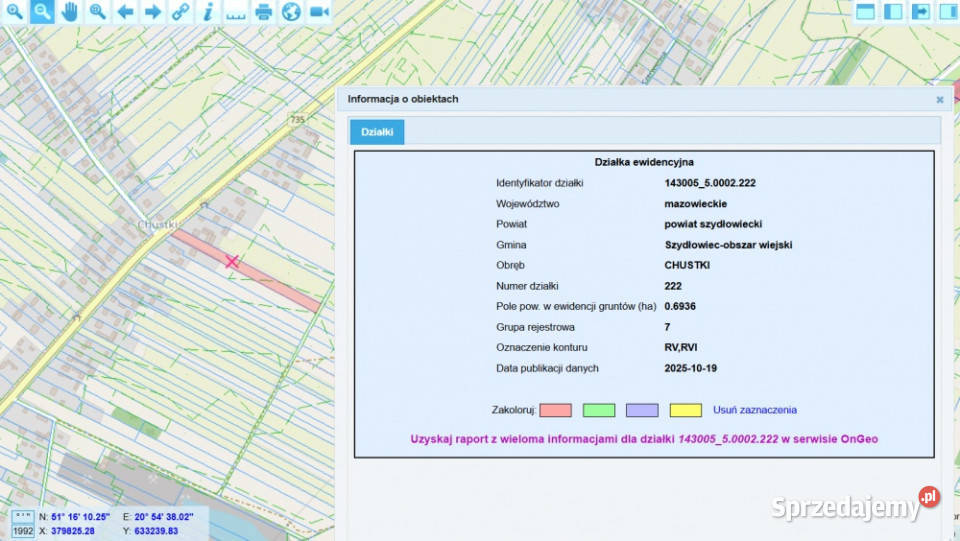Switch to the Działki tab

377,132
